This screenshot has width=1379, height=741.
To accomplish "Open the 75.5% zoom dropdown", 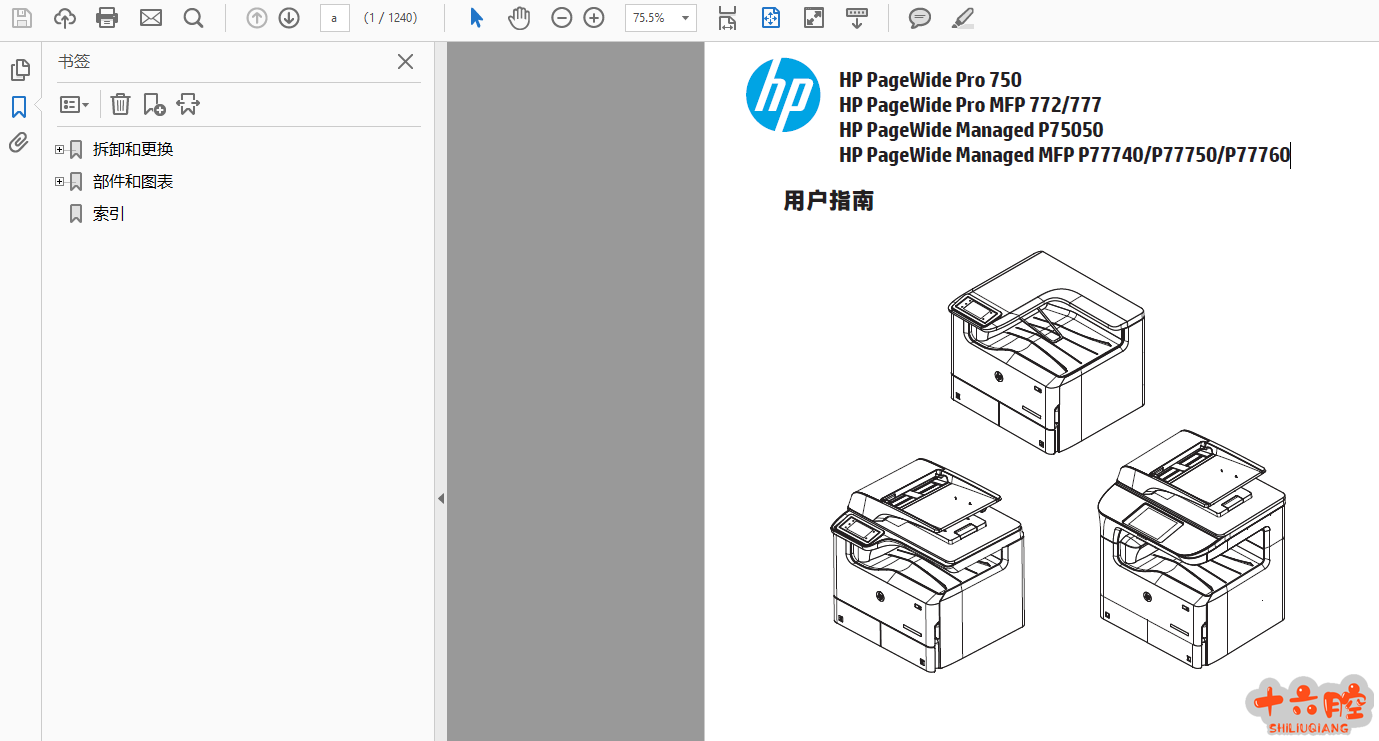I will [685, 18].
